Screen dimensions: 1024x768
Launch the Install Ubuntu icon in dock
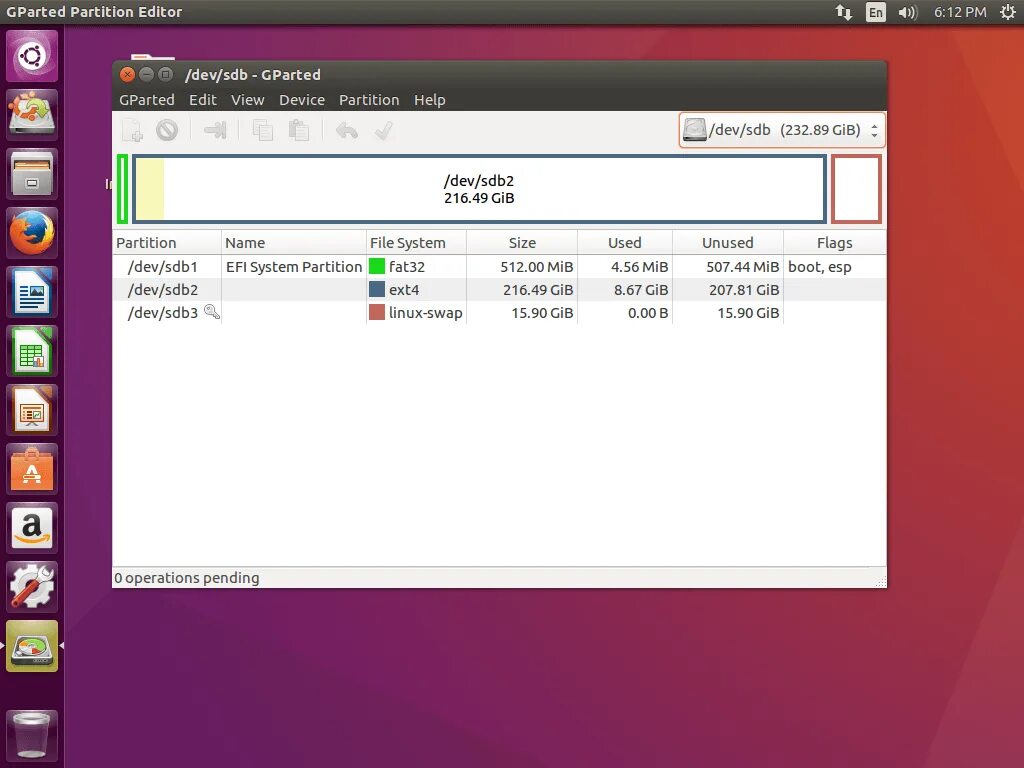point(32,114)
